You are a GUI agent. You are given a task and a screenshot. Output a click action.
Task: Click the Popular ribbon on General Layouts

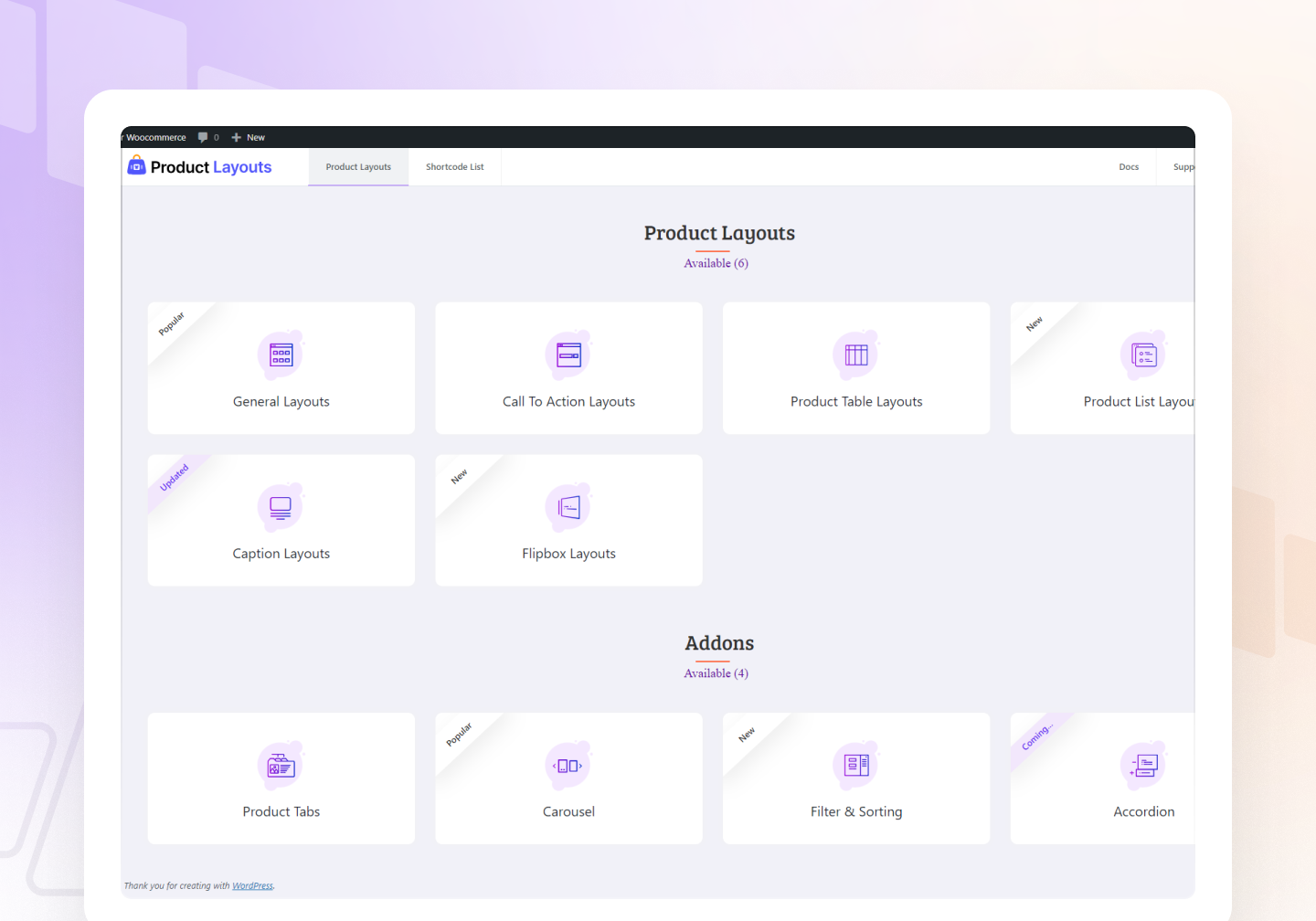(x=171, y=323)
